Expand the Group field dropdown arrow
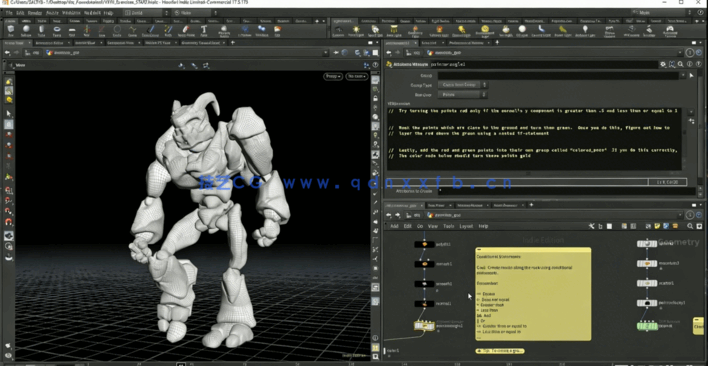Screen dimensions: 708x366 [683, 75]
